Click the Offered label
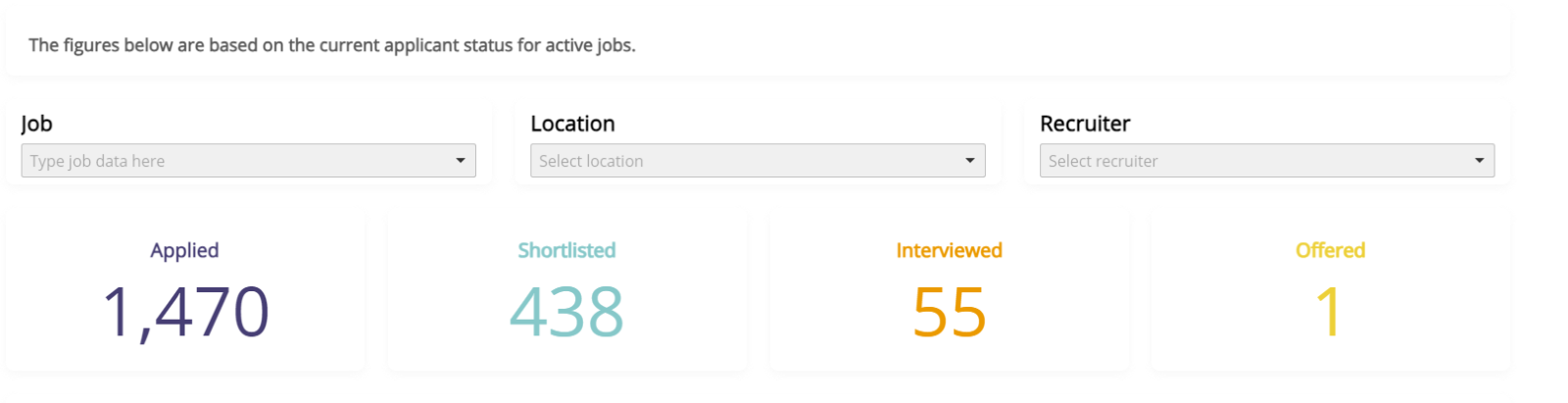The height and width of the screenshot is (403, 1568). click(1330, 250)
